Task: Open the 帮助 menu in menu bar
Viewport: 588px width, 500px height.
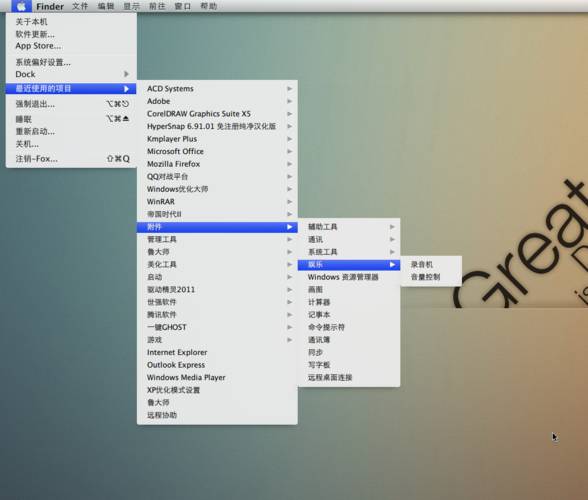Action: 209,6
